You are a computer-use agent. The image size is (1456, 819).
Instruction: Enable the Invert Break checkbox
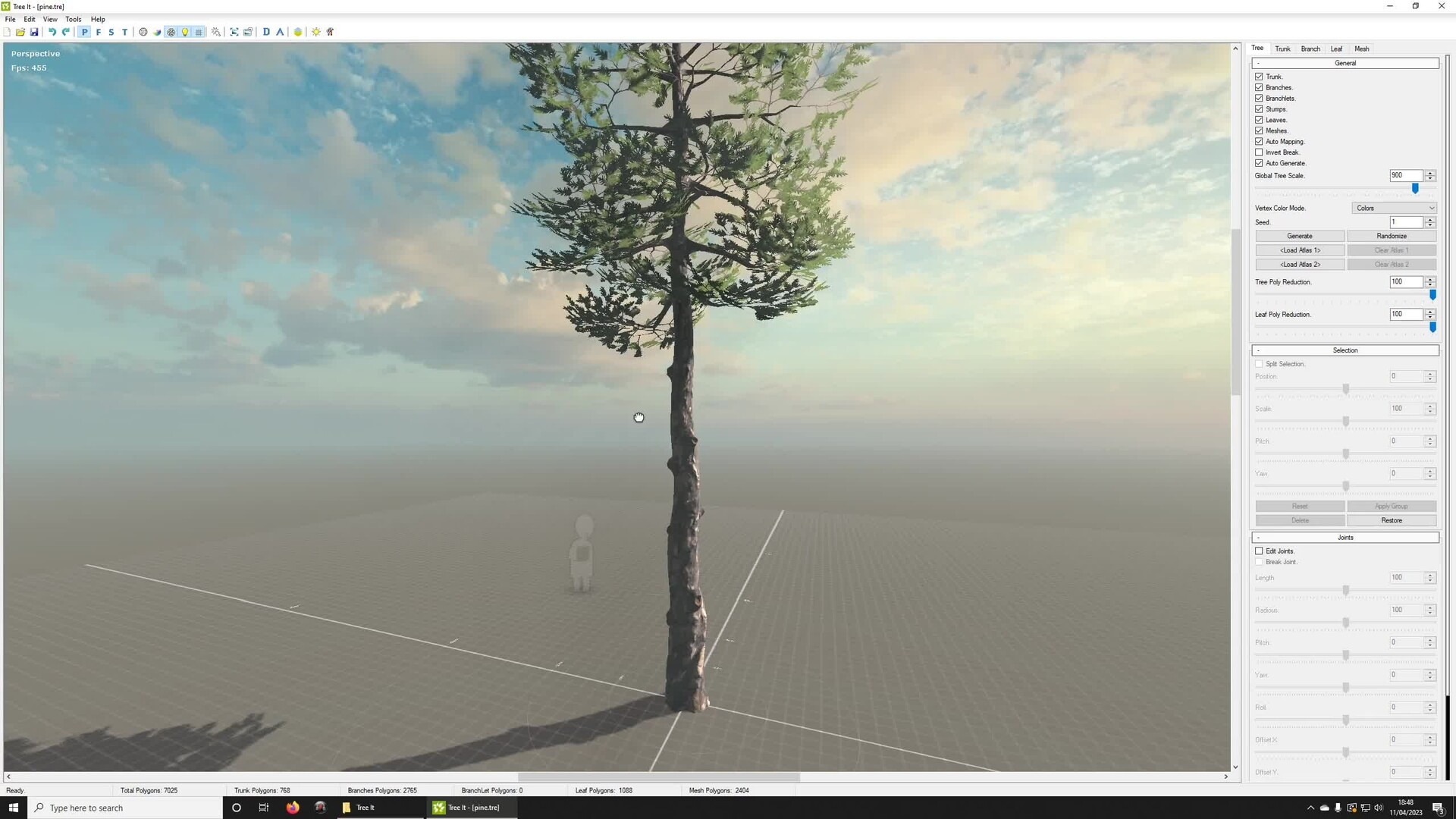(1259, 152)
